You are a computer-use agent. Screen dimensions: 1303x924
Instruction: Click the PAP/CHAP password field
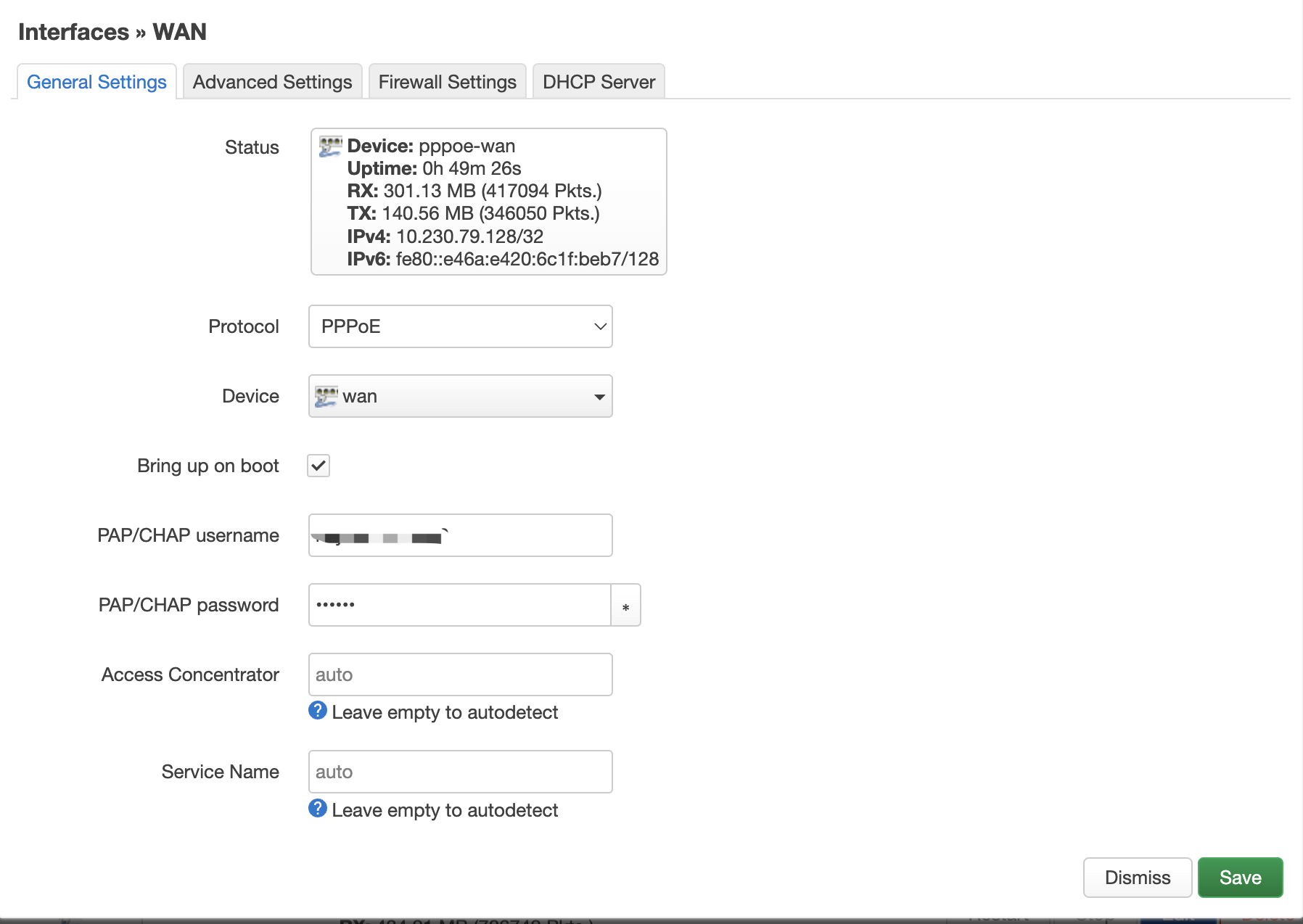460,604
